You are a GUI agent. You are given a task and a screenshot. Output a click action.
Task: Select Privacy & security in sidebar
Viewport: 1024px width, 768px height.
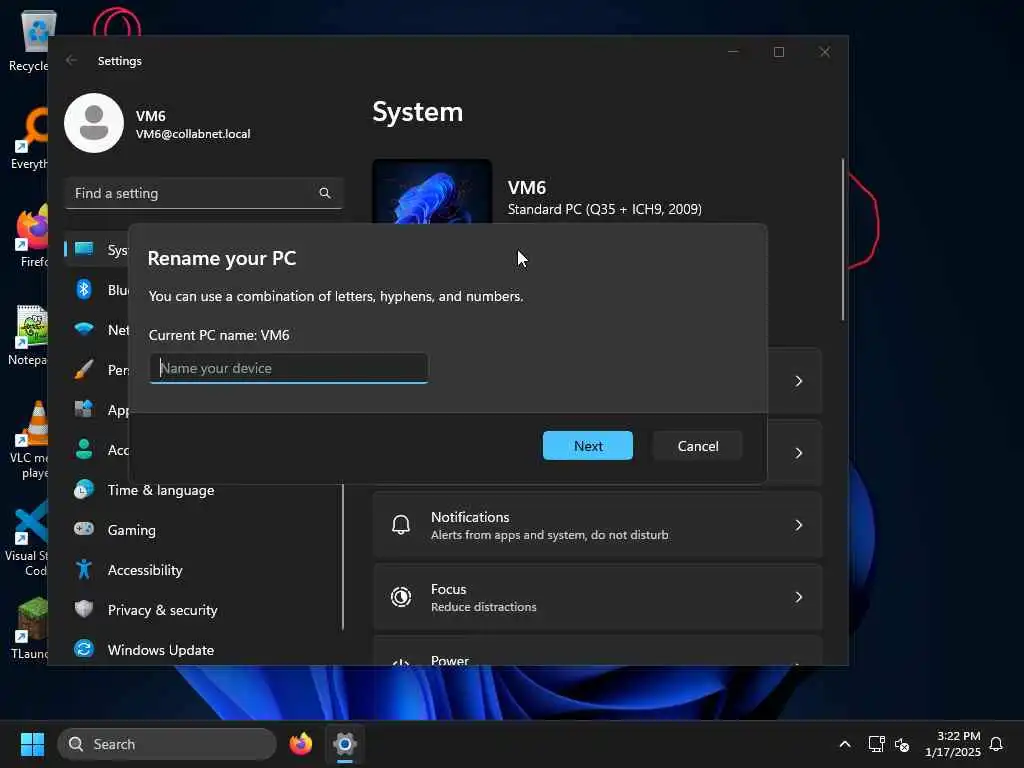point(163,610)
